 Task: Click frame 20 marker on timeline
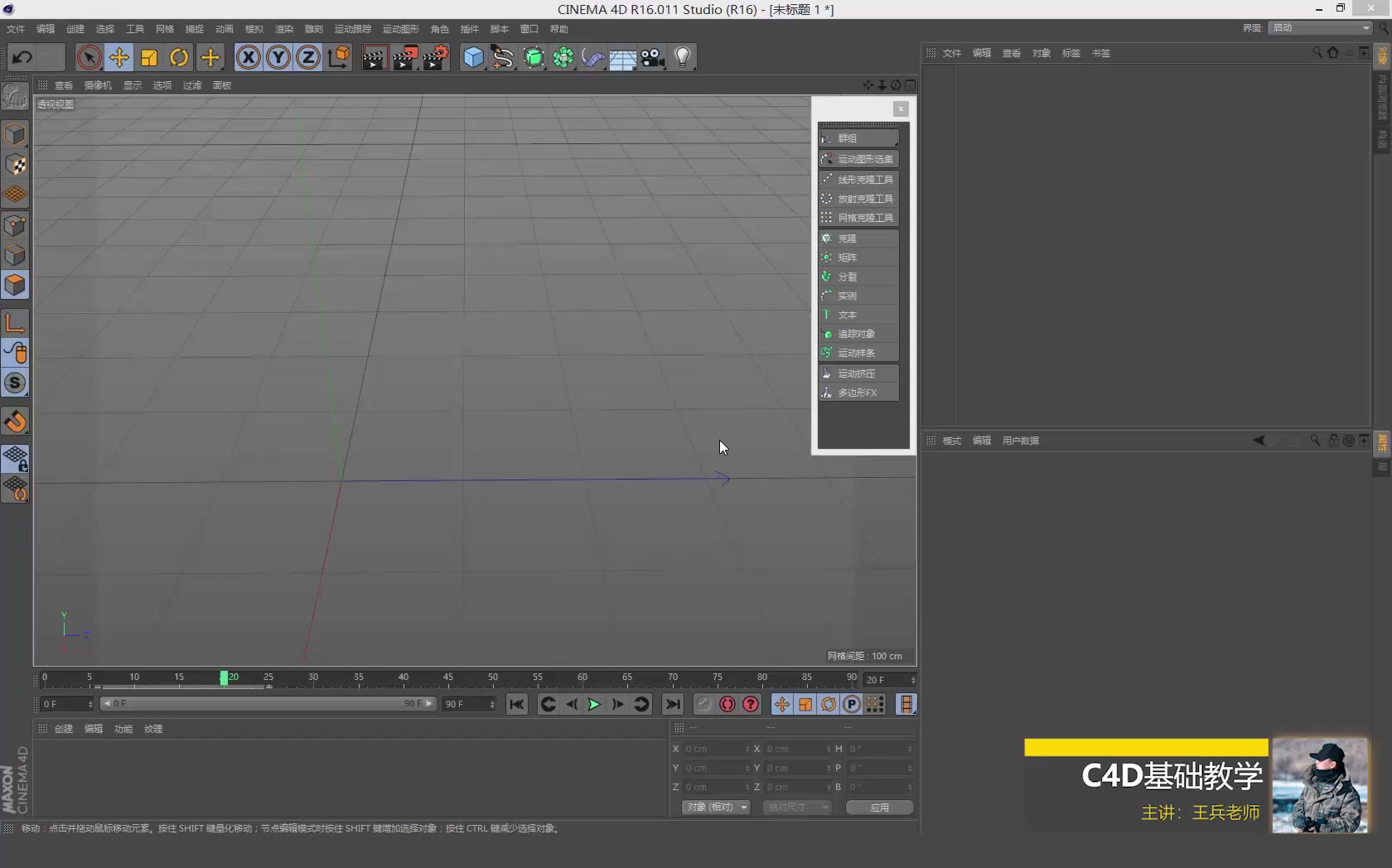point(224,678)
